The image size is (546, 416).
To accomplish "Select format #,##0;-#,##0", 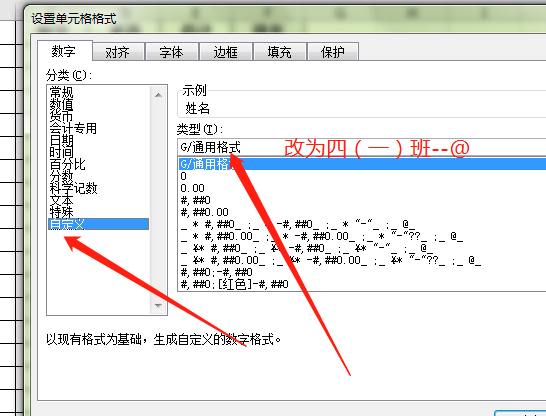I will [362, 272].
